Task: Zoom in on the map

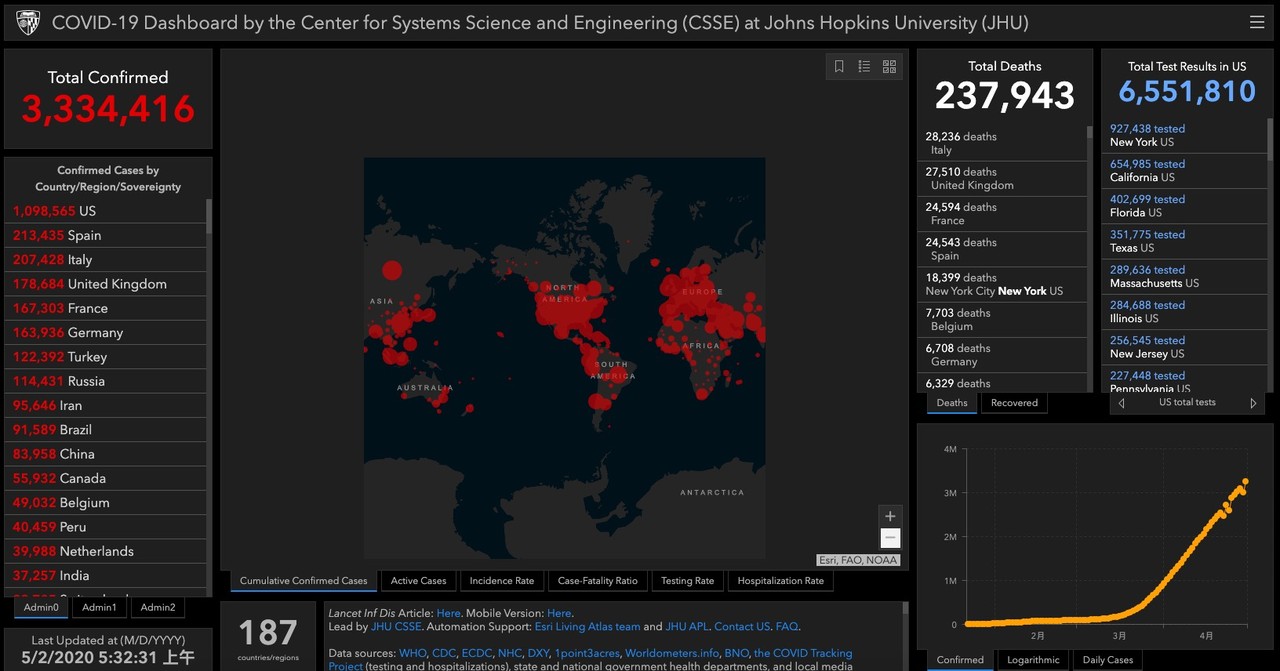Action: [x=890, y=516]
